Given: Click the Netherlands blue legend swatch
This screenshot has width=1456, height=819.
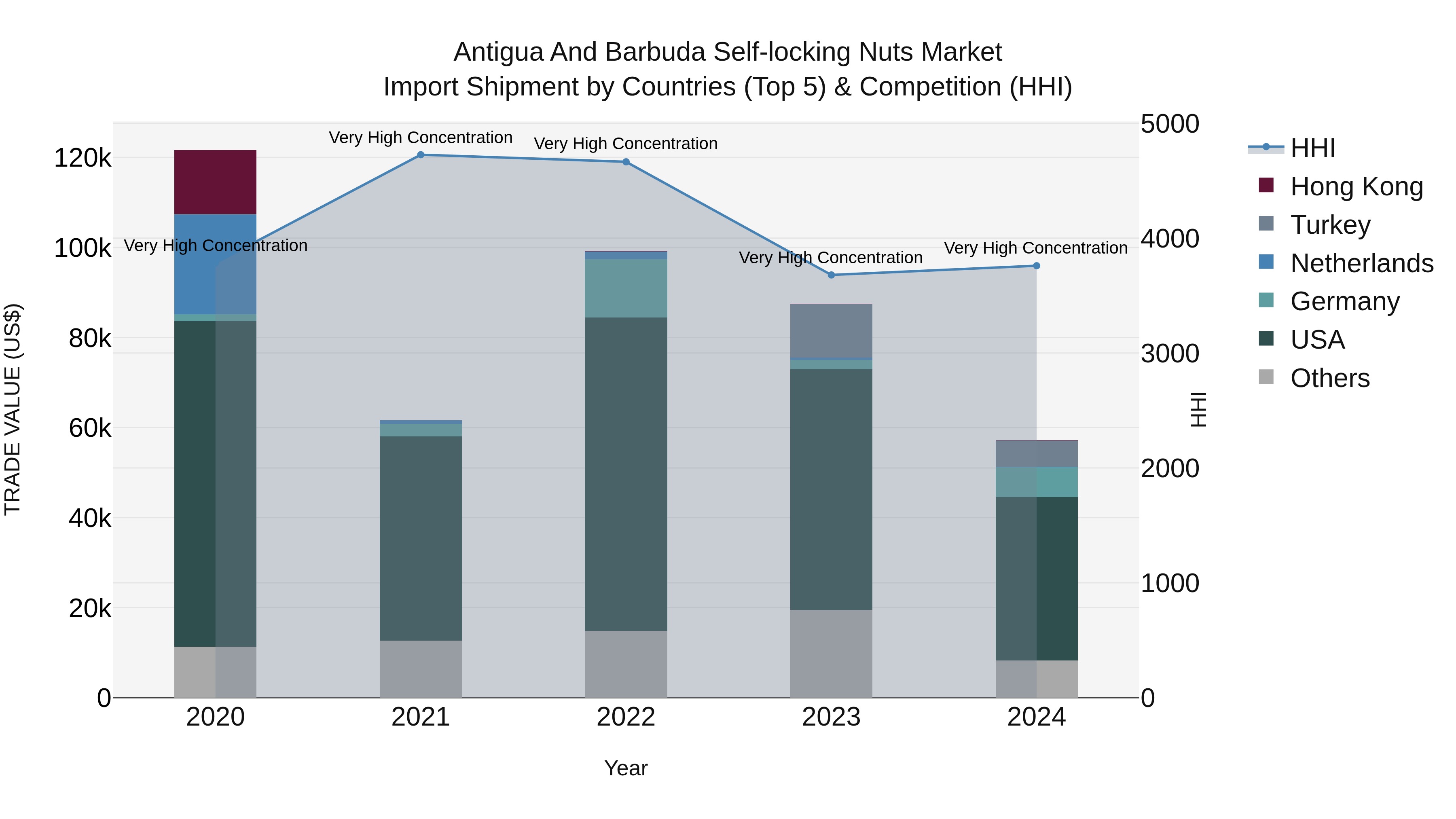Looking at the screenshot, I should click(1266, 262).
